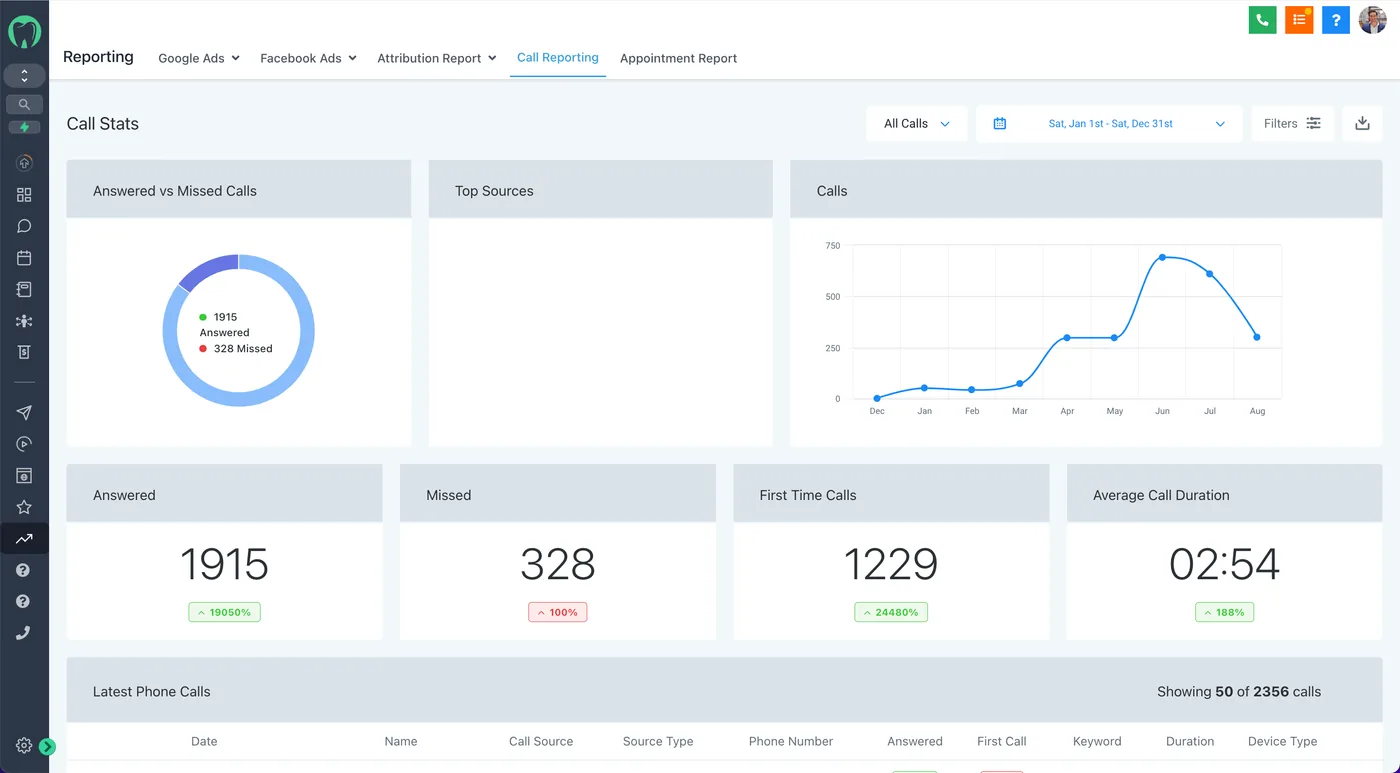
Task: Click the Call Source column header
Action: [x=541, y=742]
